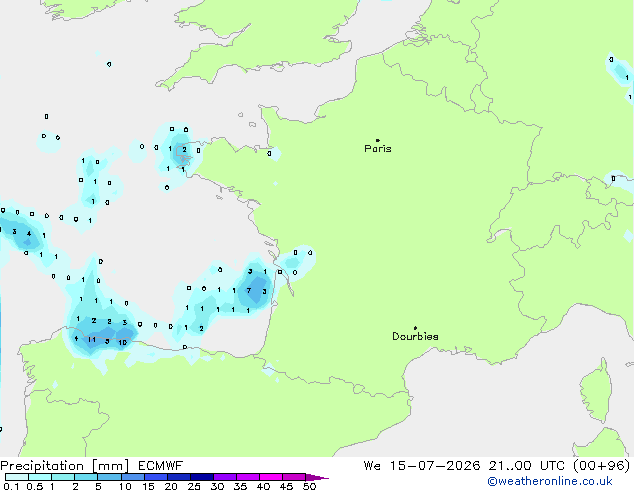Select the legend swatch between 40 and 45

coord(271,477)
